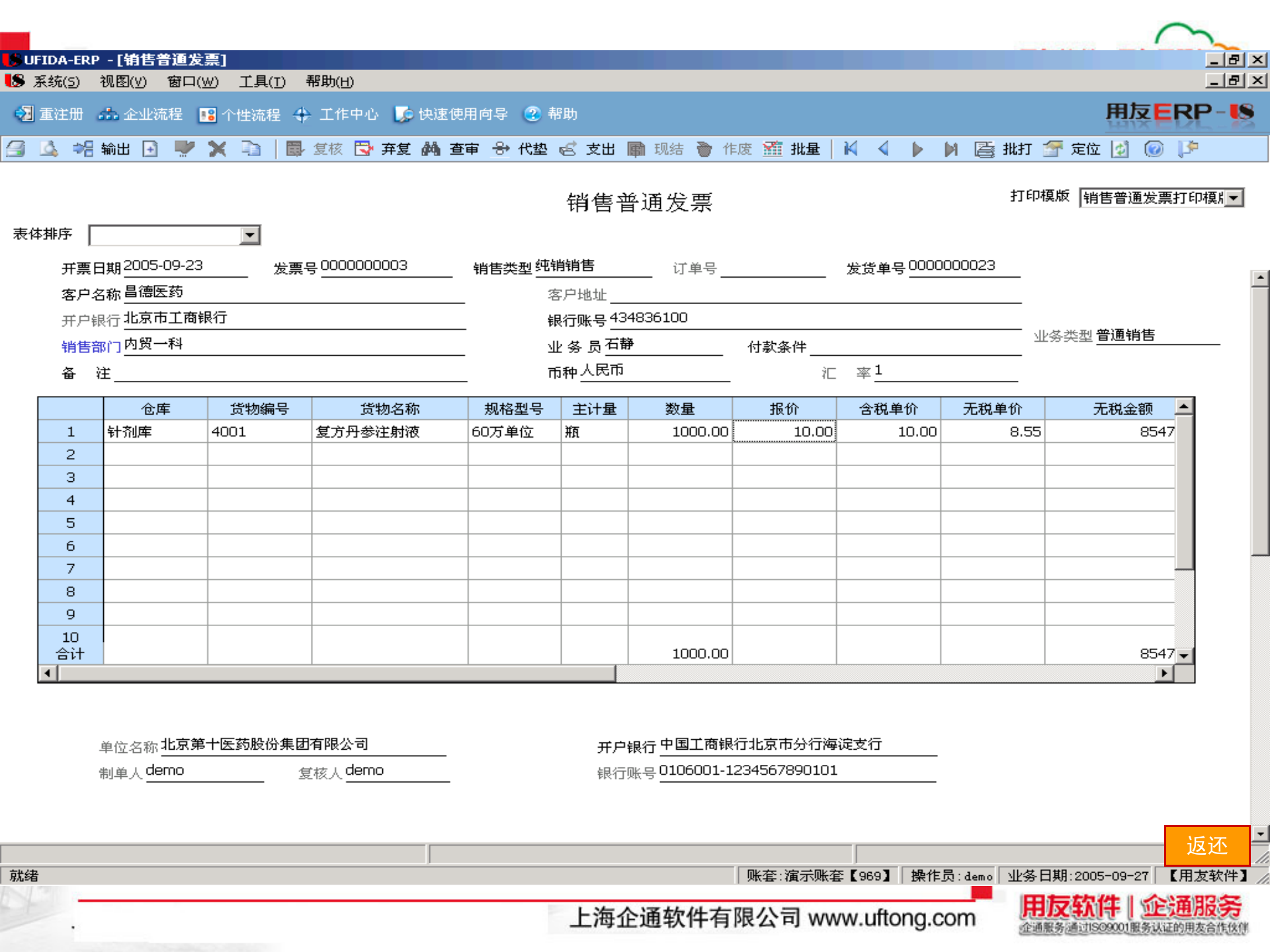The width and height of the screenshot is (1270, 952).
Task: Open the 打印模版 print template dropdown
Action: 1234,197
